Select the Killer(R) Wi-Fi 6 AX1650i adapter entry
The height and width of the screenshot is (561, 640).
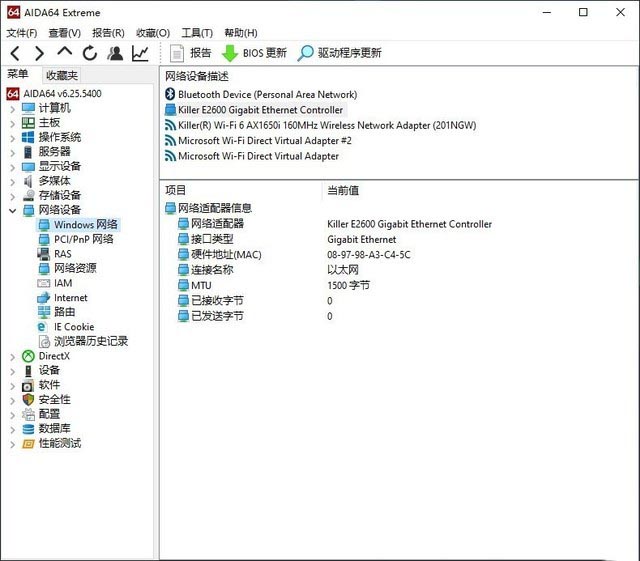[320, 125]
